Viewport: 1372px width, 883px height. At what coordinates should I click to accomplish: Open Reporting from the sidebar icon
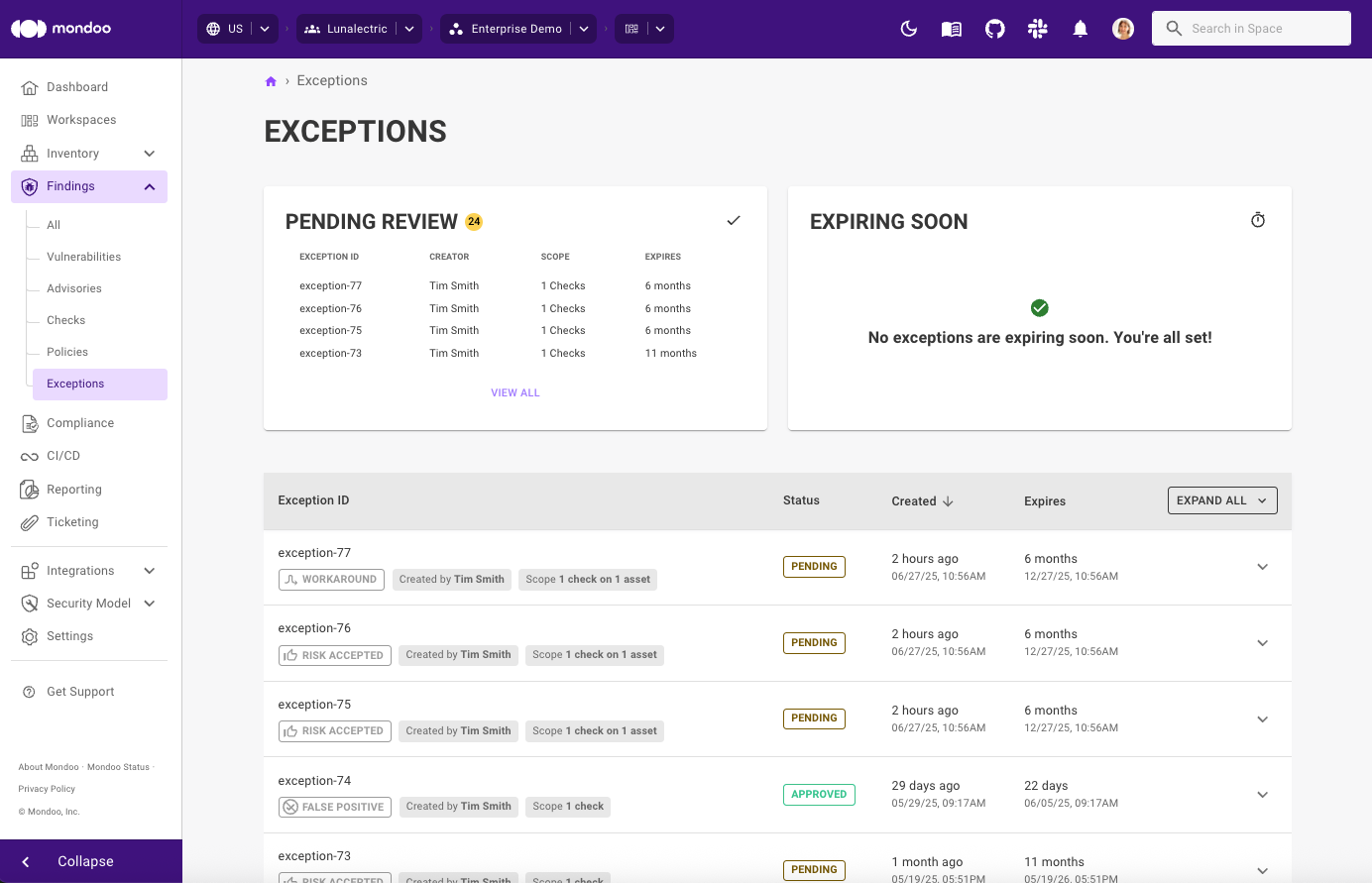click(73, 489)
